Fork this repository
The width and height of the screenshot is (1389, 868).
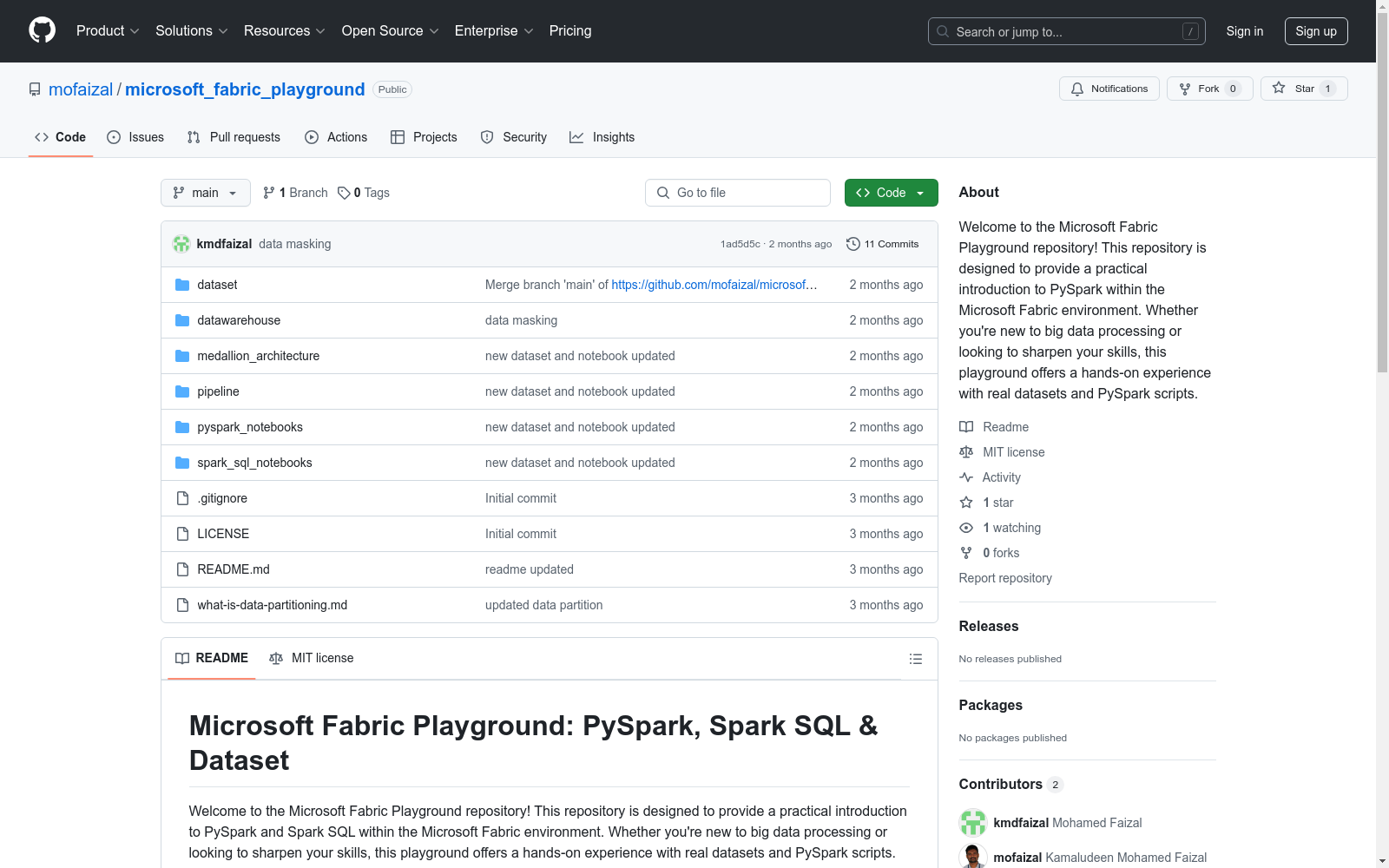1209,89
